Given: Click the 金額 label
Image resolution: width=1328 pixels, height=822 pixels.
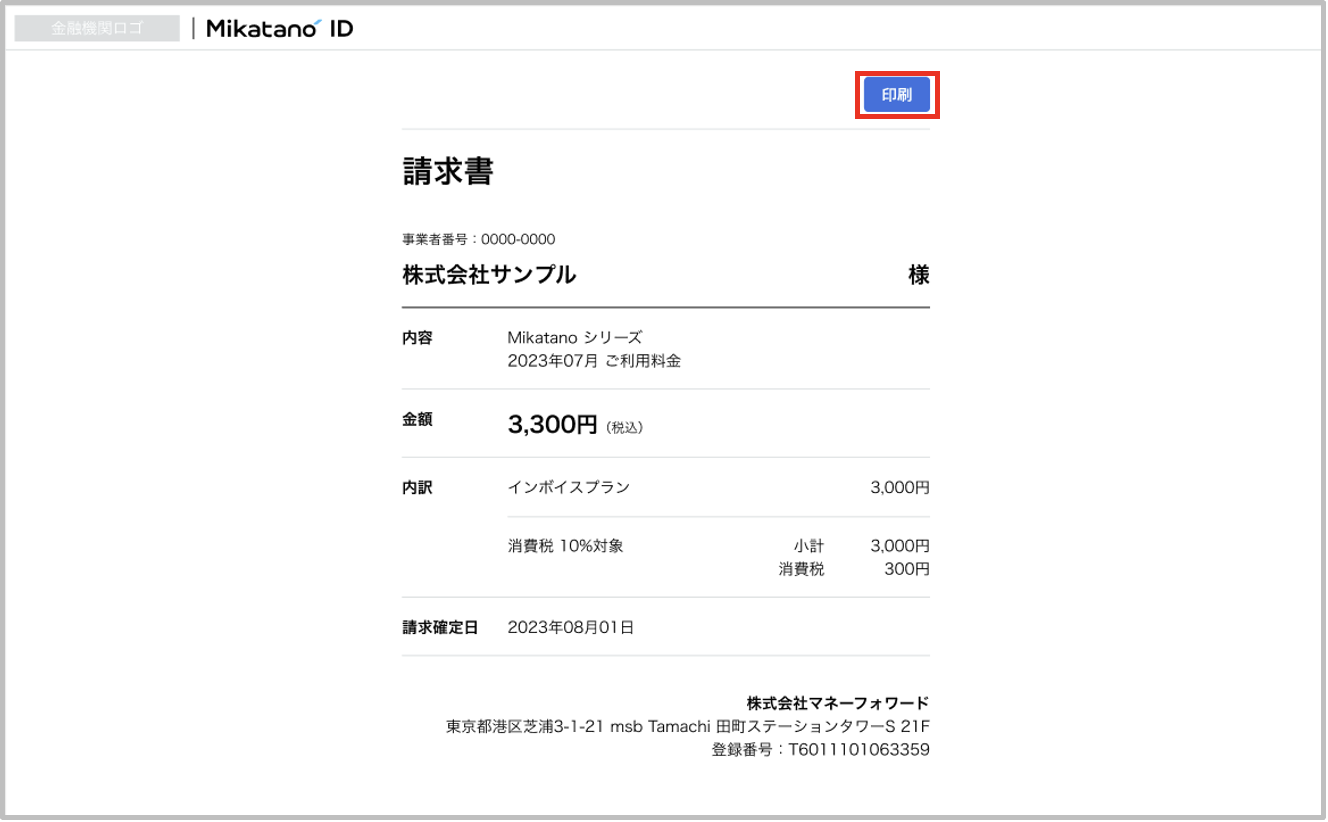Looking at the screenshot, I should [x=417, y=420].
